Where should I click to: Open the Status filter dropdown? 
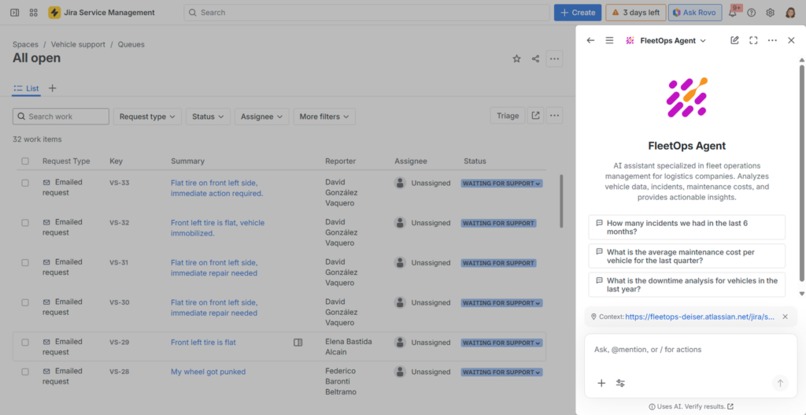(208, 117)
